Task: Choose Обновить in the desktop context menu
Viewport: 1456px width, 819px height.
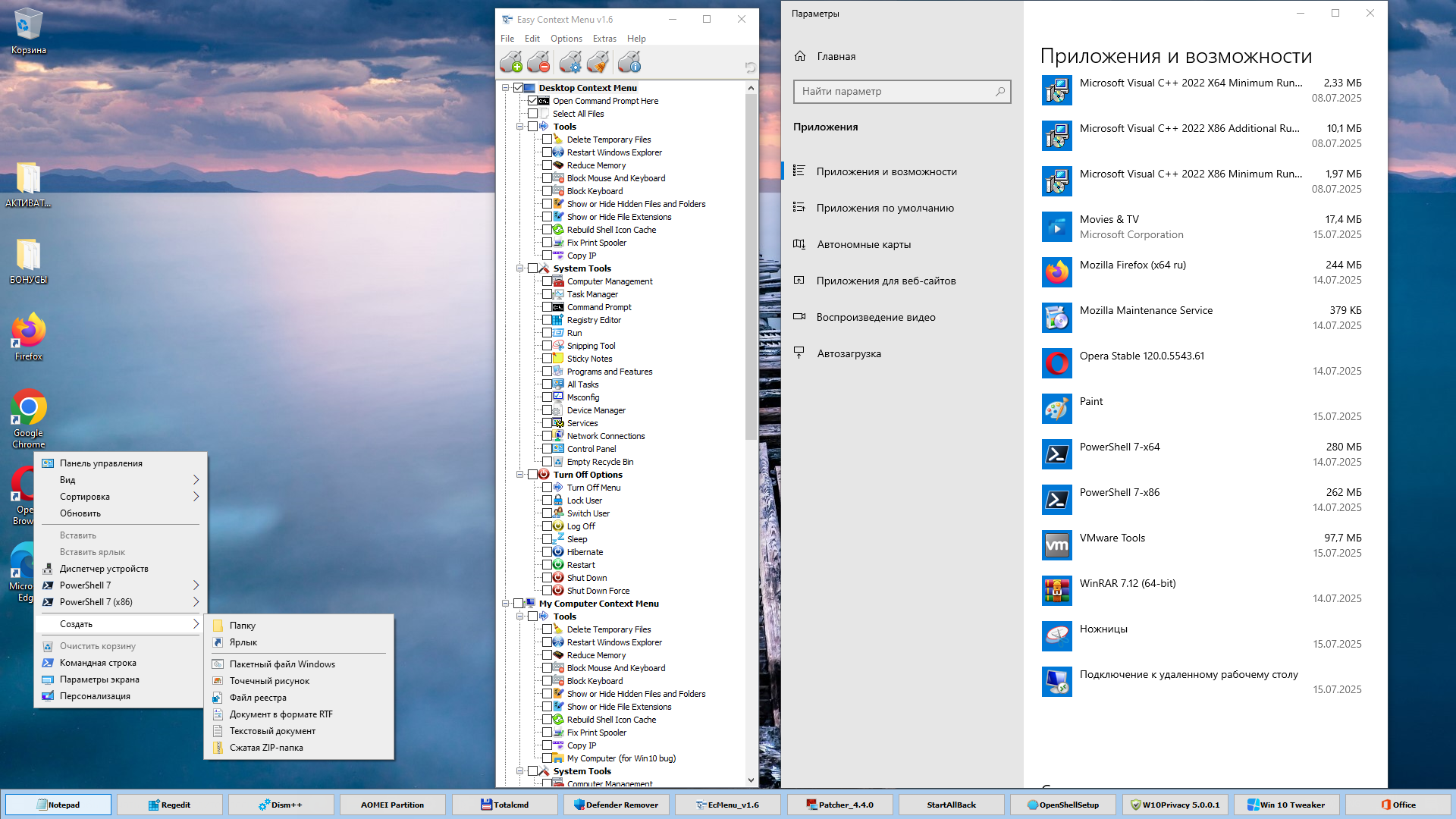Action: coord(121,513)
